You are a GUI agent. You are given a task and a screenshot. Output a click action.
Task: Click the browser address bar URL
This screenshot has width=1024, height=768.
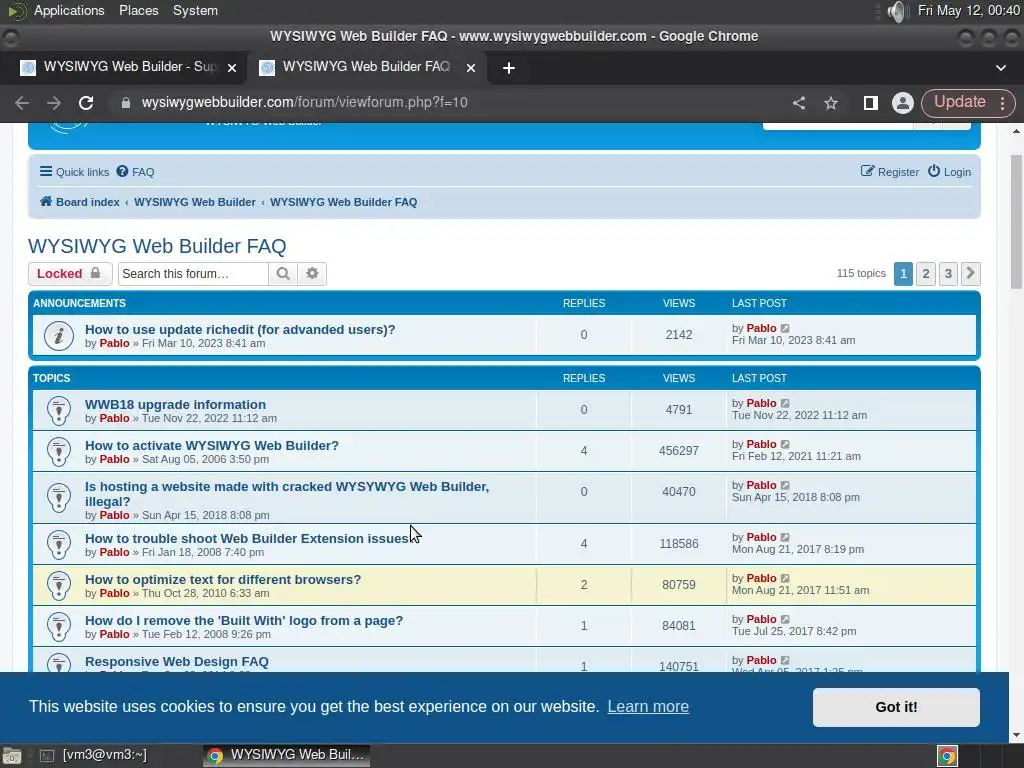(x=304, y=103)
